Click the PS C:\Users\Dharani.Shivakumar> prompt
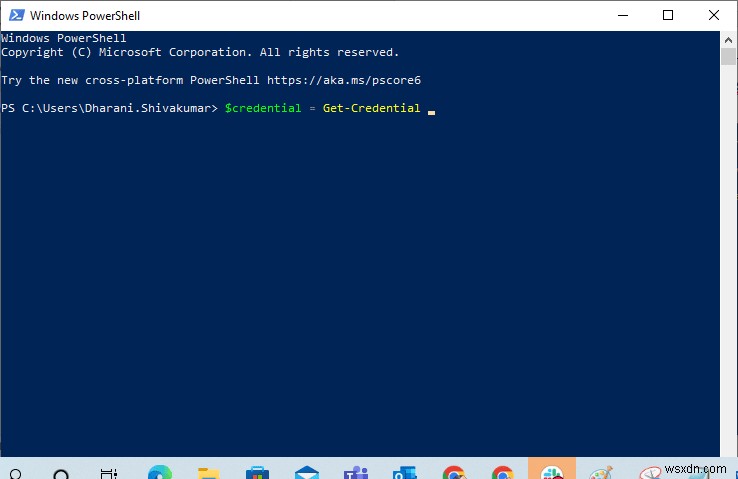Image resolution: width=738 pixels, height=479 pixels. tap(109, 108)
